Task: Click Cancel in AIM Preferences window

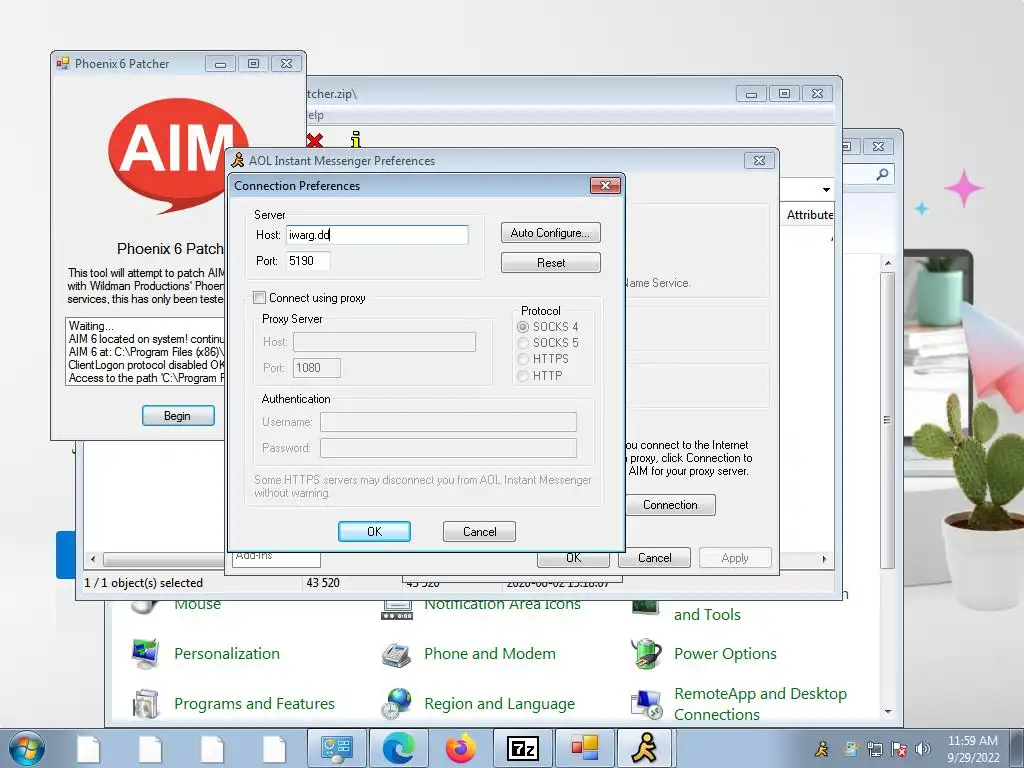Action: pyautogui.click(x=654, y=558)
